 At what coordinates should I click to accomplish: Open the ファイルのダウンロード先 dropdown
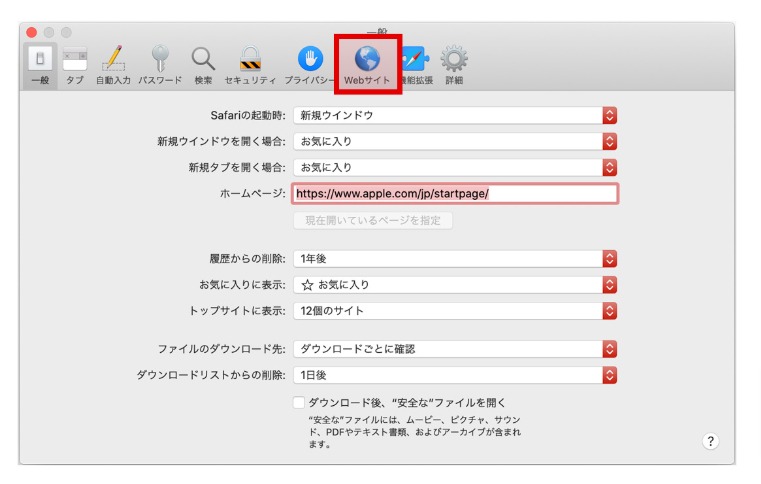tap(456, 349)
